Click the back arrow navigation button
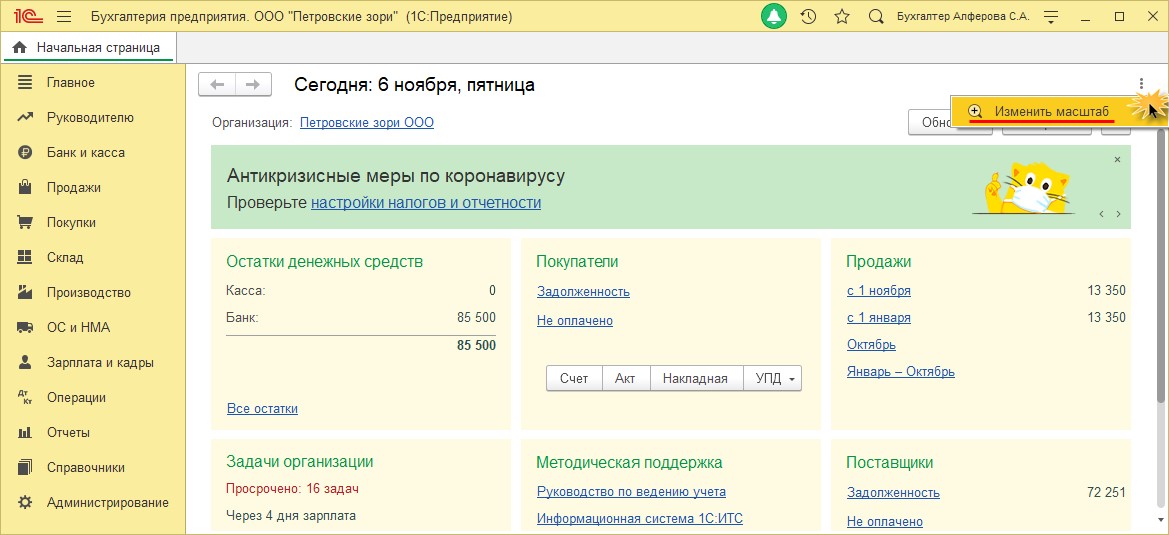 coord(217,85)
